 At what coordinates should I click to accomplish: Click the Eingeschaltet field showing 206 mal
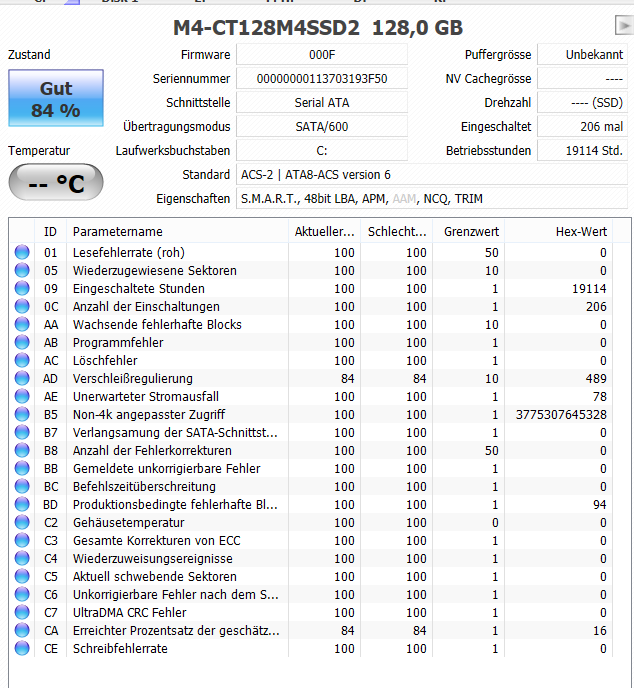tap(583, 127)
